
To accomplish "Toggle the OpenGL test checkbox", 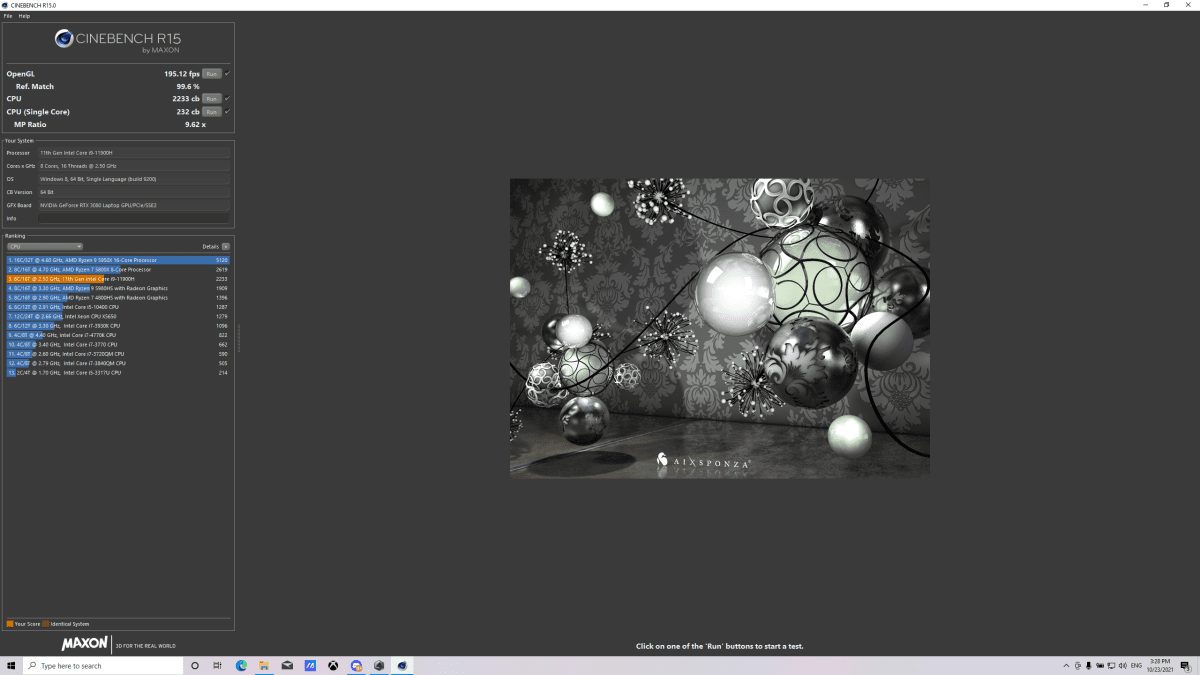I will (x=227, y=74).
